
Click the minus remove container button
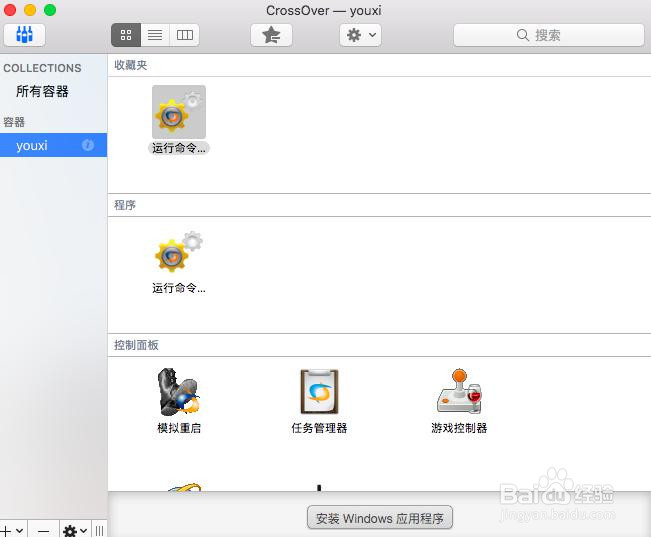point(43,530)
